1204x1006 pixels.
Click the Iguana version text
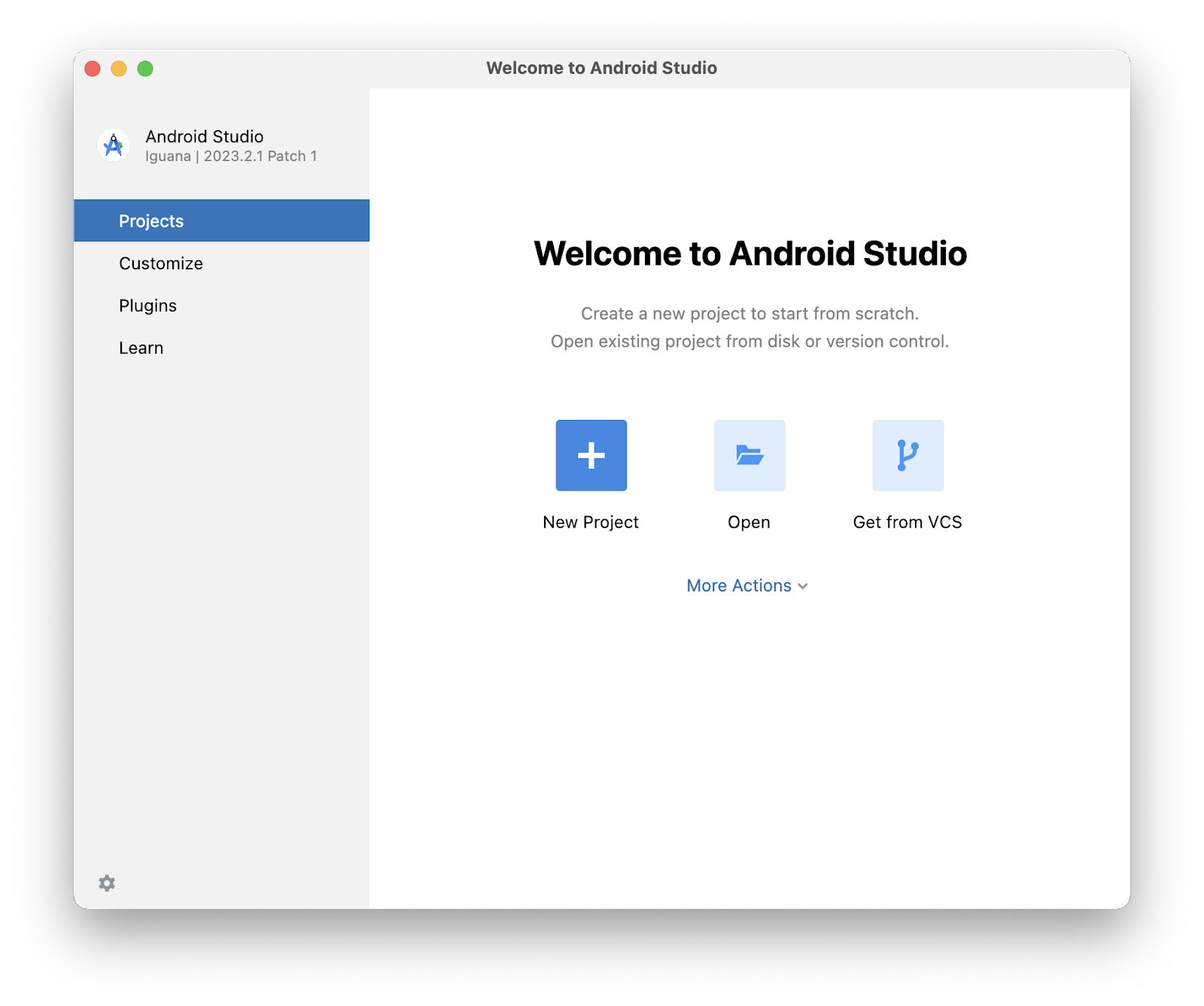tap(231, 156)
